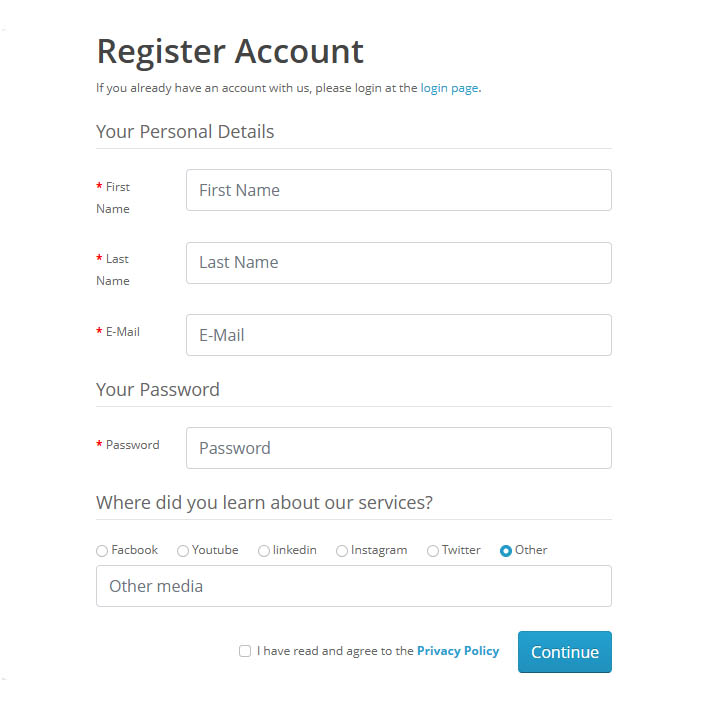Image resolution: width=710 pixels, height=710 pixels.
Task: Click the Your Password section heading
Action: [x=158, y=390]
